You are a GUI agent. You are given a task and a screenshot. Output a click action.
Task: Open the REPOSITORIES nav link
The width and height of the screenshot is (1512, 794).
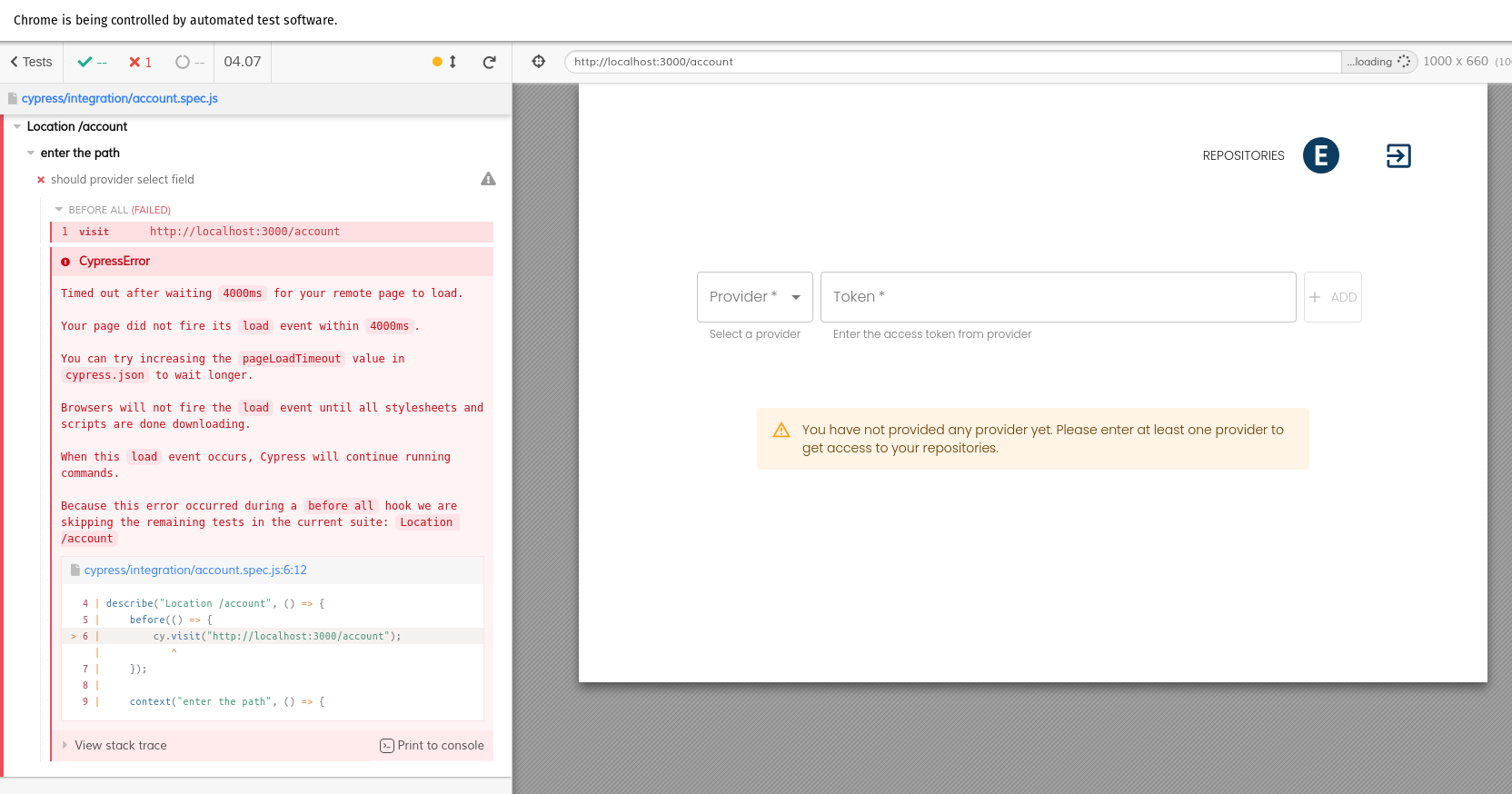click(1244, 155)
